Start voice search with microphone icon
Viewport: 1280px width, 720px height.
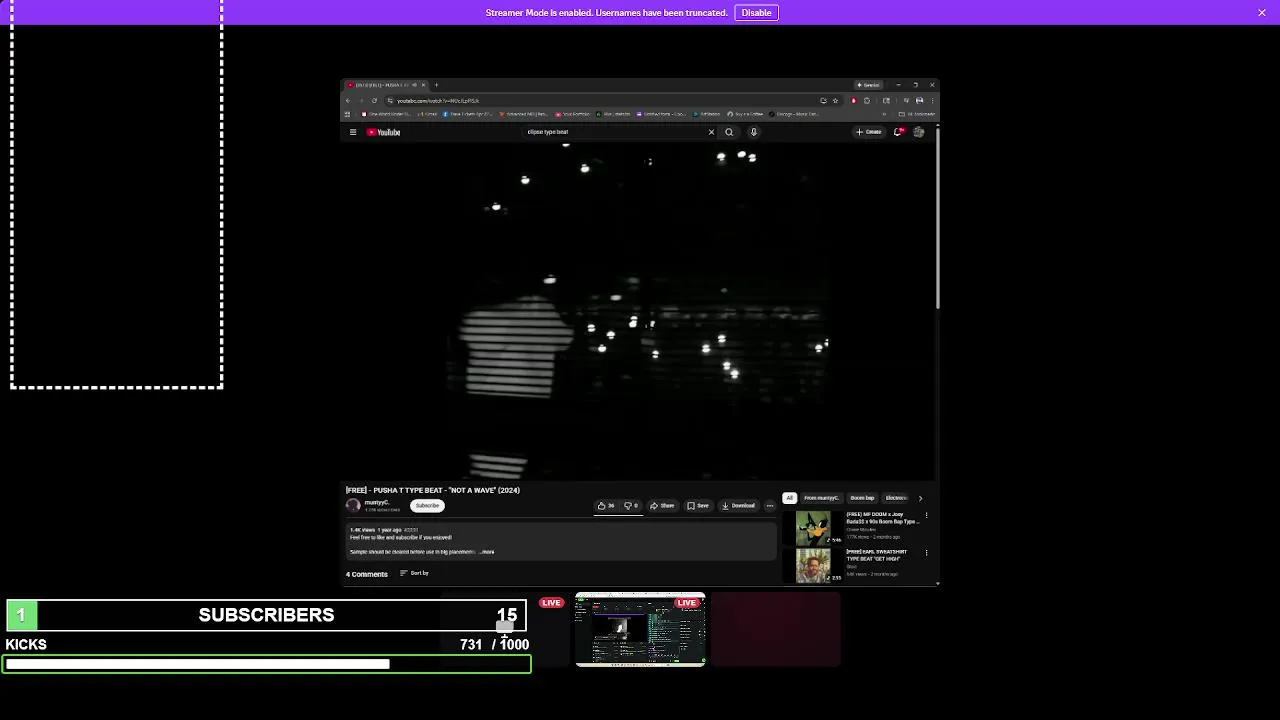753,132
